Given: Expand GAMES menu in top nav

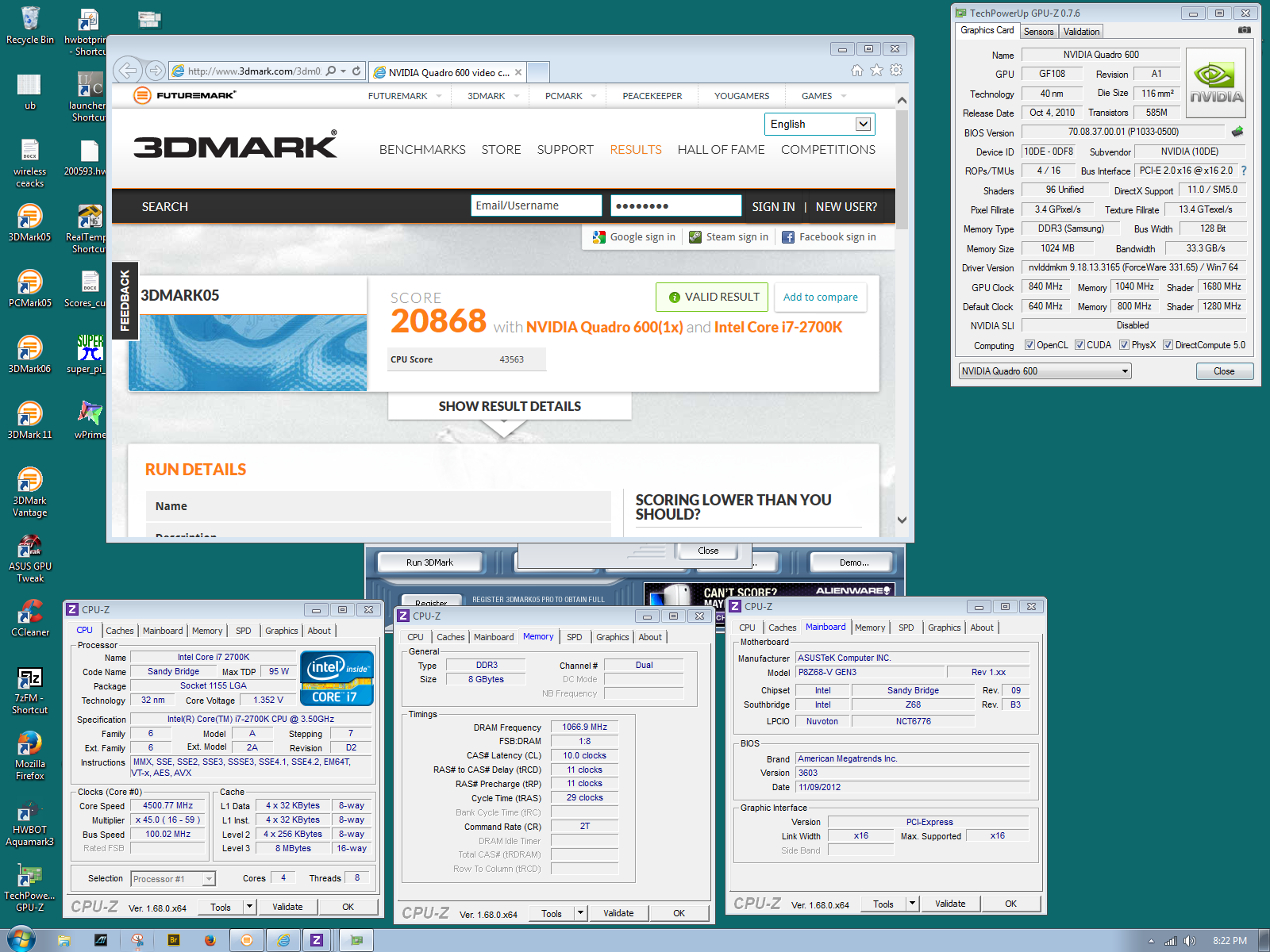Looking at the screenshot, I should coord(824,96).
